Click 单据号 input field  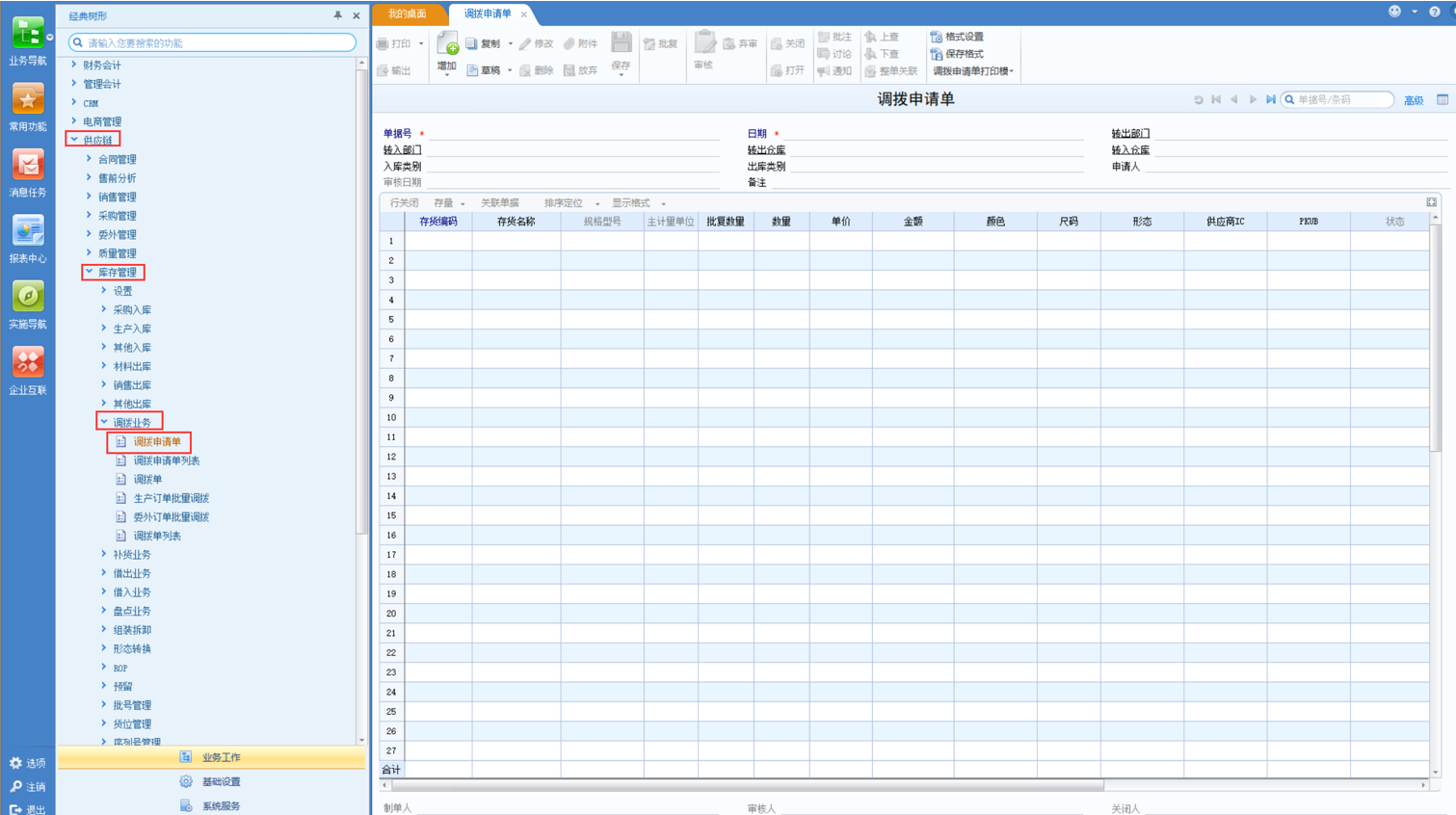[x=574, y=134]
